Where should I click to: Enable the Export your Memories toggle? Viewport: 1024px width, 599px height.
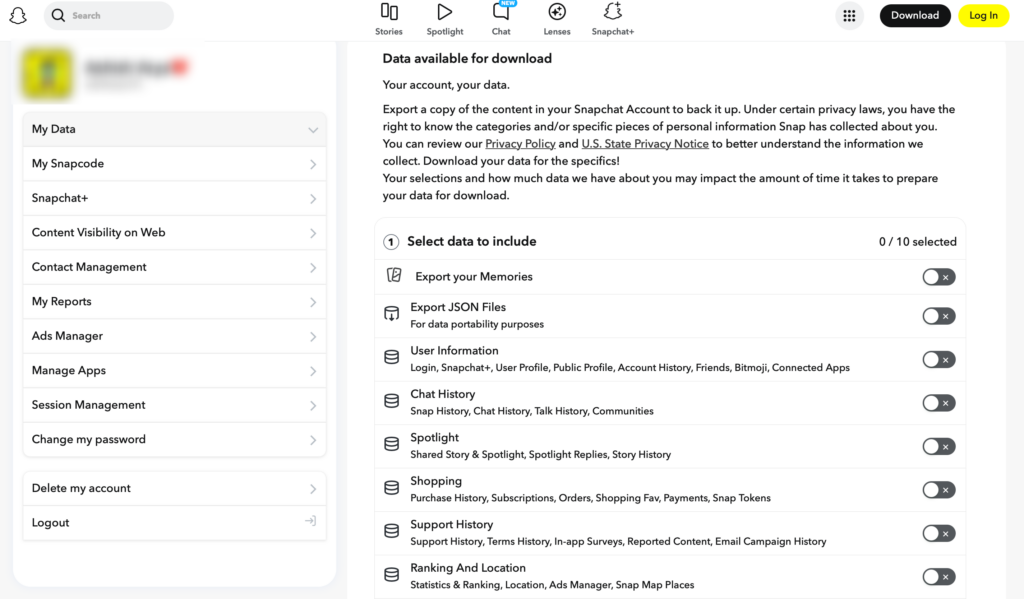point(938,277)
